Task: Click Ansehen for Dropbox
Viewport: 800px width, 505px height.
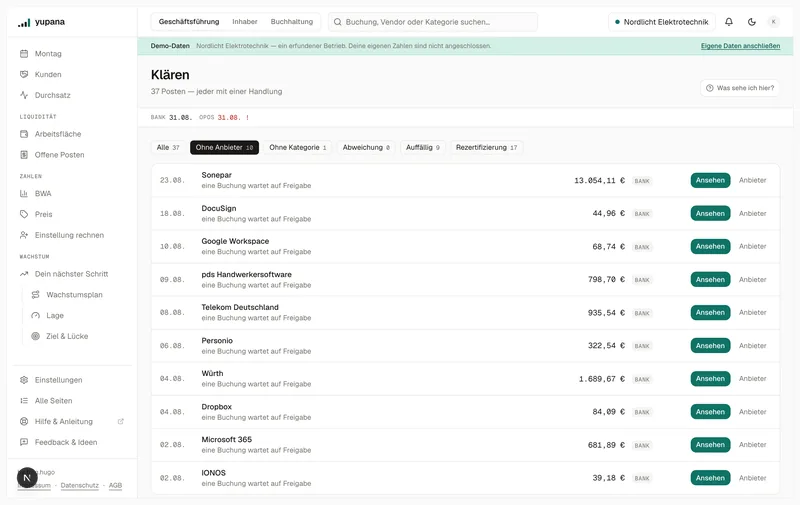Action: tap(710, 412)
